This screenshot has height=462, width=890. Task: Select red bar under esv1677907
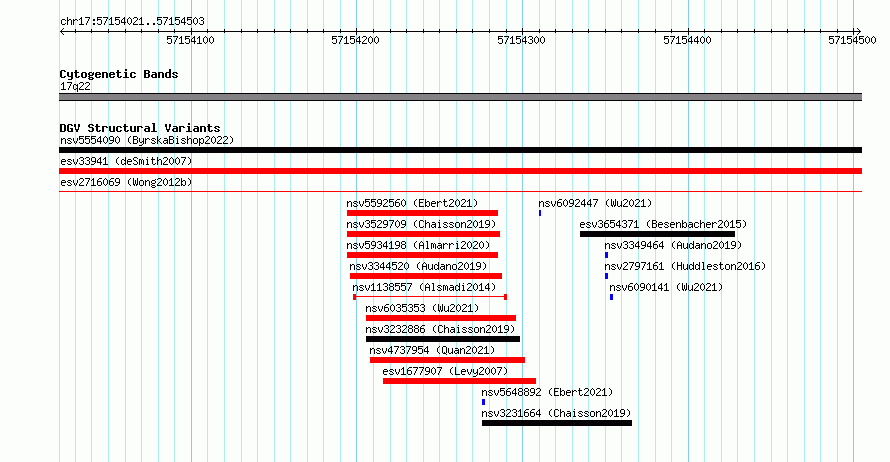(459, 381)
